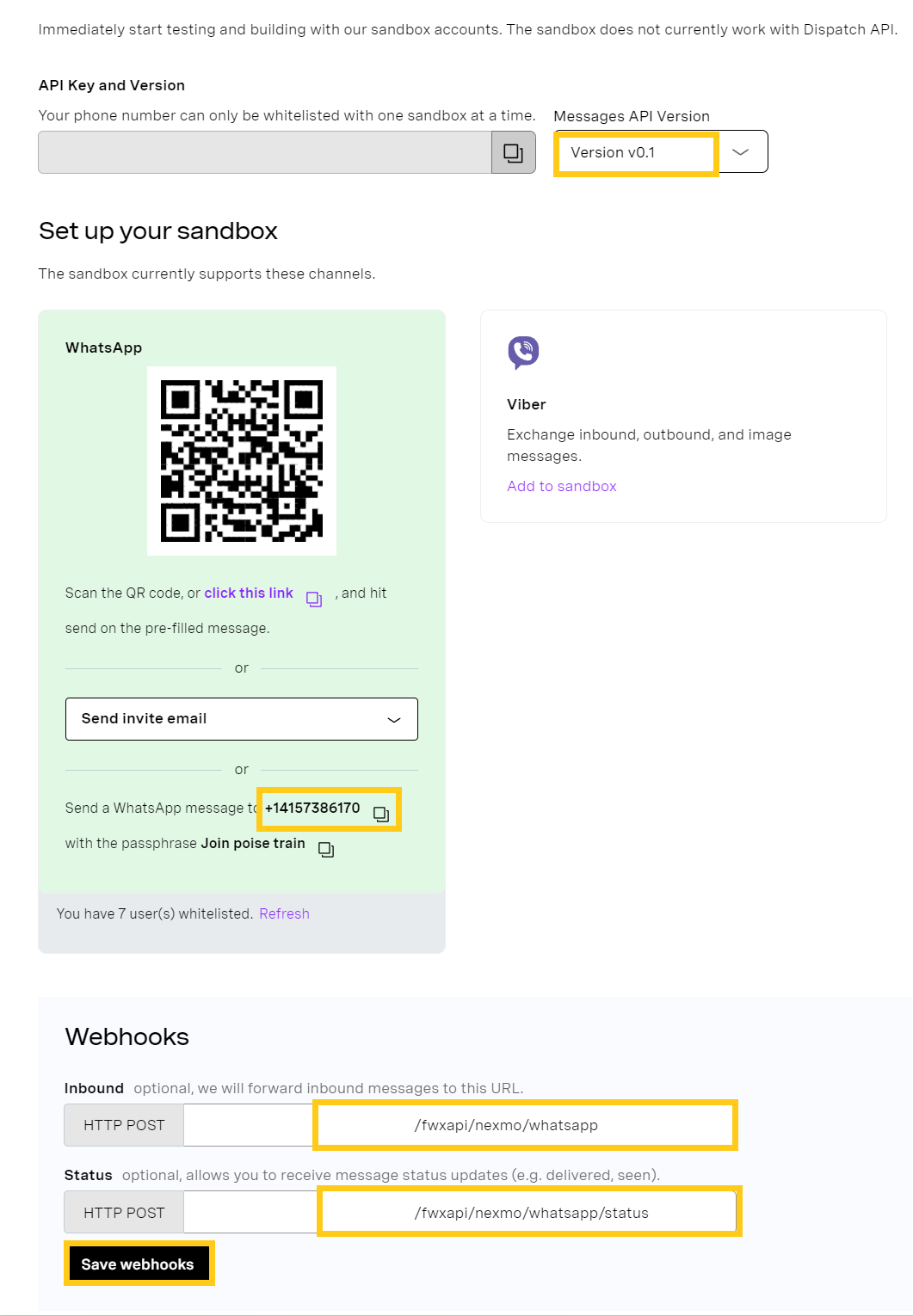Click the 'click this link' hyperlink
The height and width of the screenshot is (1316, 913).
(x=249, y=593)
